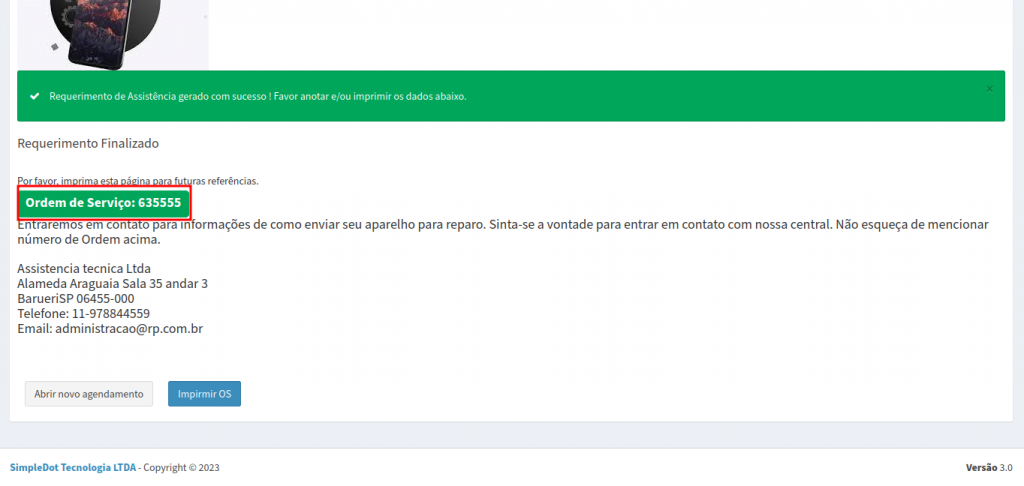Viewport: 1024px width, 486px height.
Task: Click the BarueriSP 06455-000 postal line
Action: tap(75, 298)
